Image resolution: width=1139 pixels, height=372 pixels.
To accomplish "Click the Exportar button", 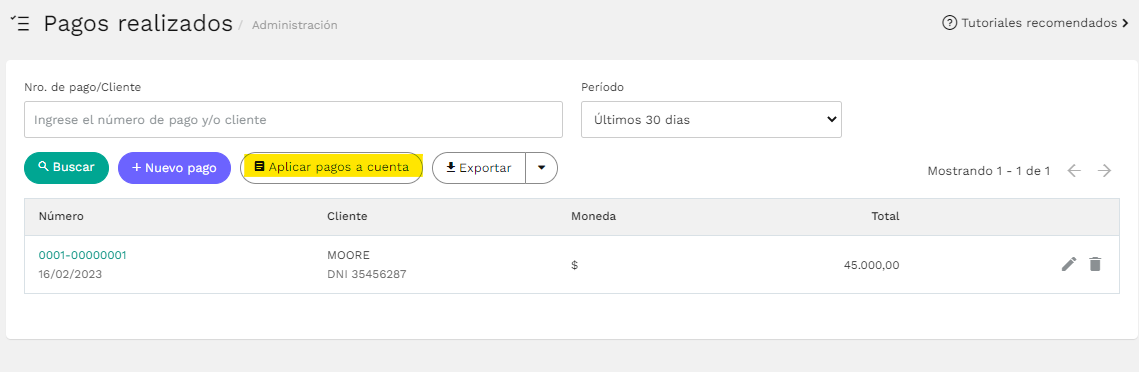I will pos(479,168).
